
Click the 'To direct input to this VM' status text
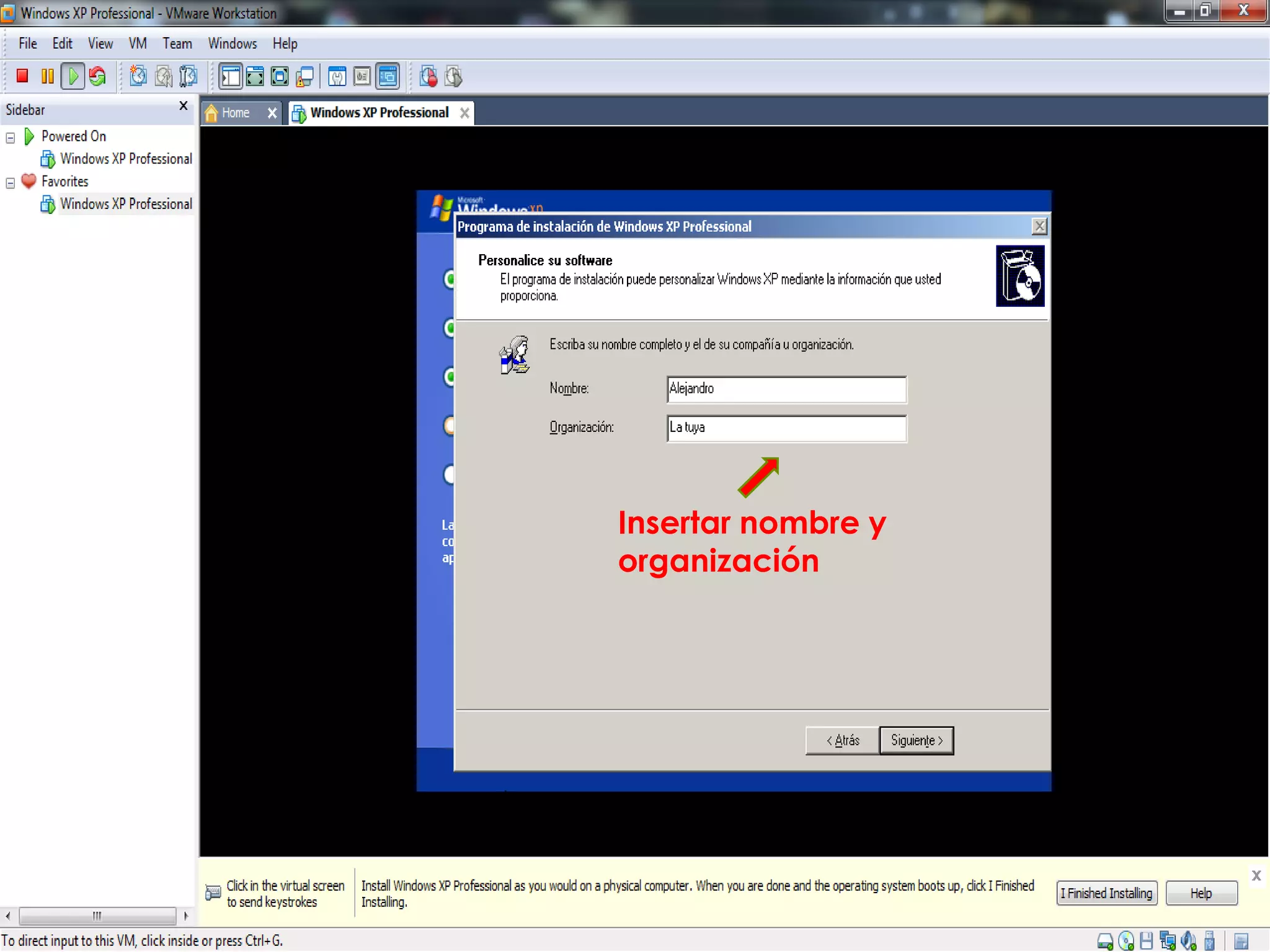point(143,941)
